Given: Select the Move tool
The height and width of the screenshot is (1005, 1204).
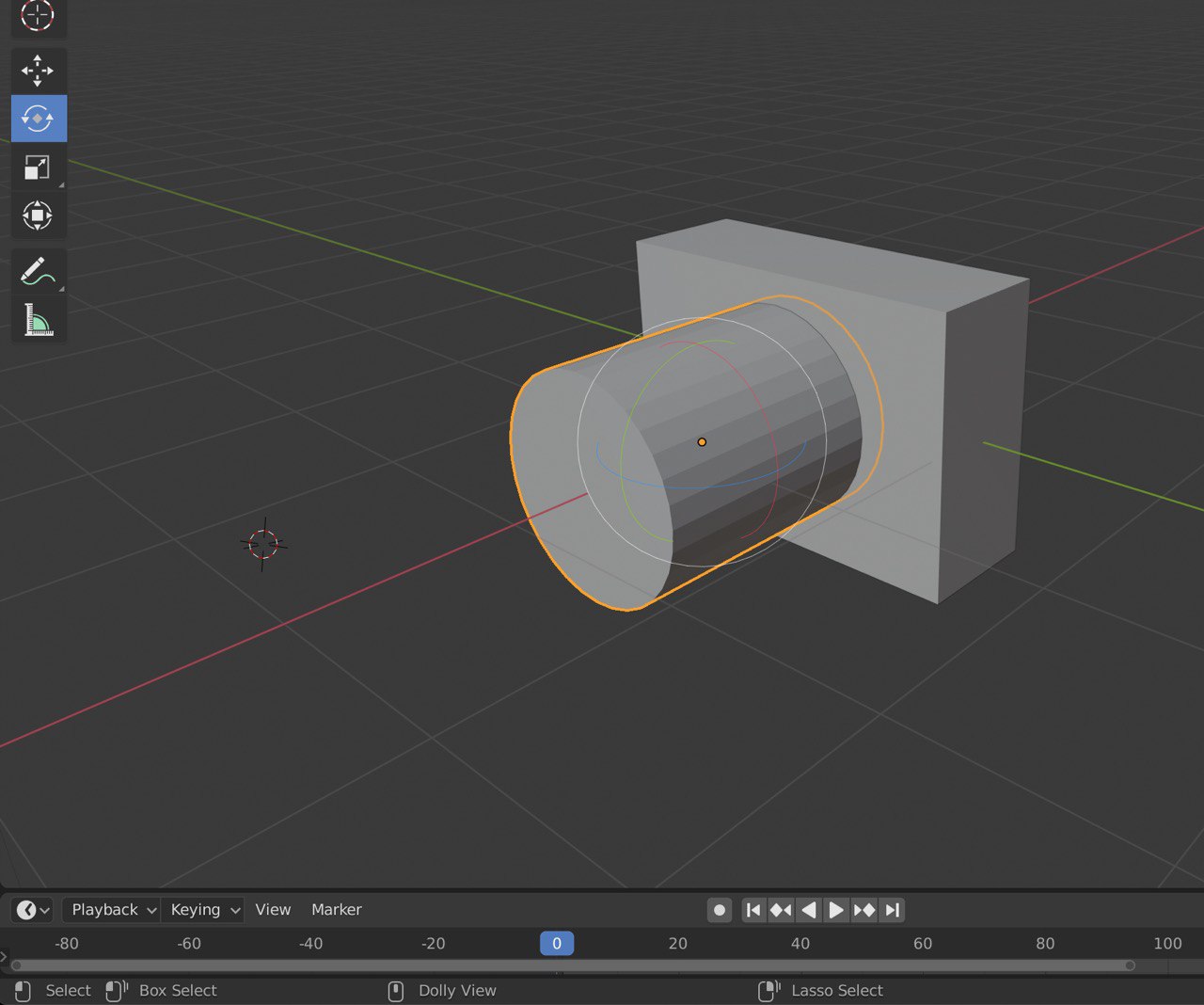Looking at the screenshot, I should coord(38,71).
